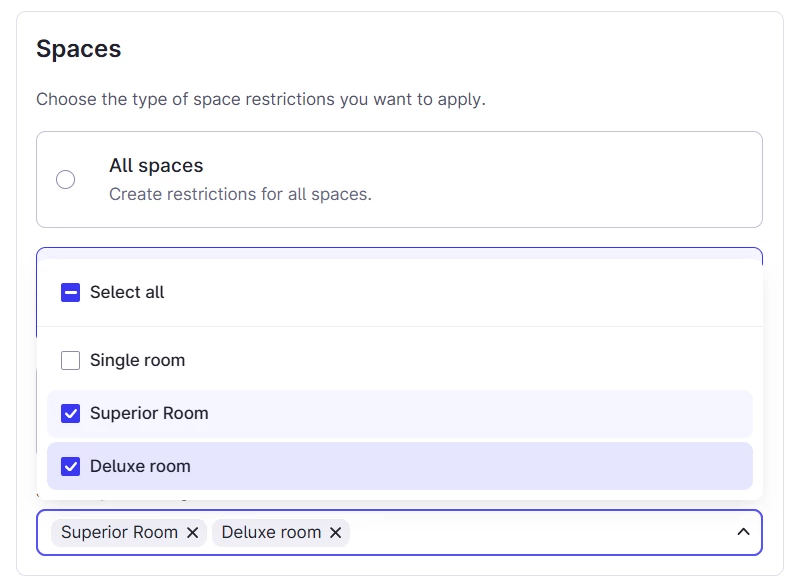
Task: Uncheck the Deluxe room checkbox
Action: point(70,467)
